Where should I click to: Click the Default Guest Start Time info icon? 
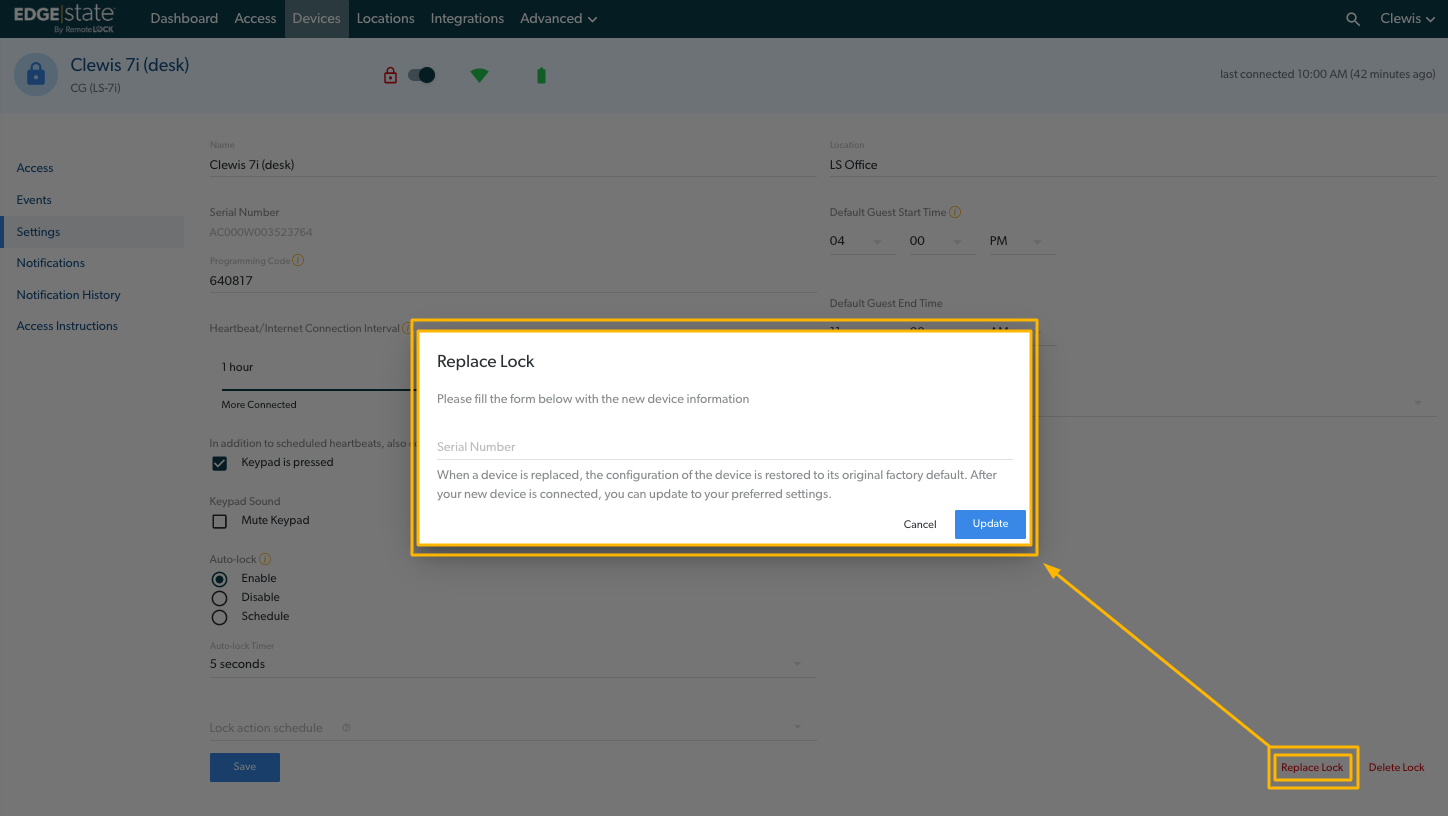click(x=955, y=212)
